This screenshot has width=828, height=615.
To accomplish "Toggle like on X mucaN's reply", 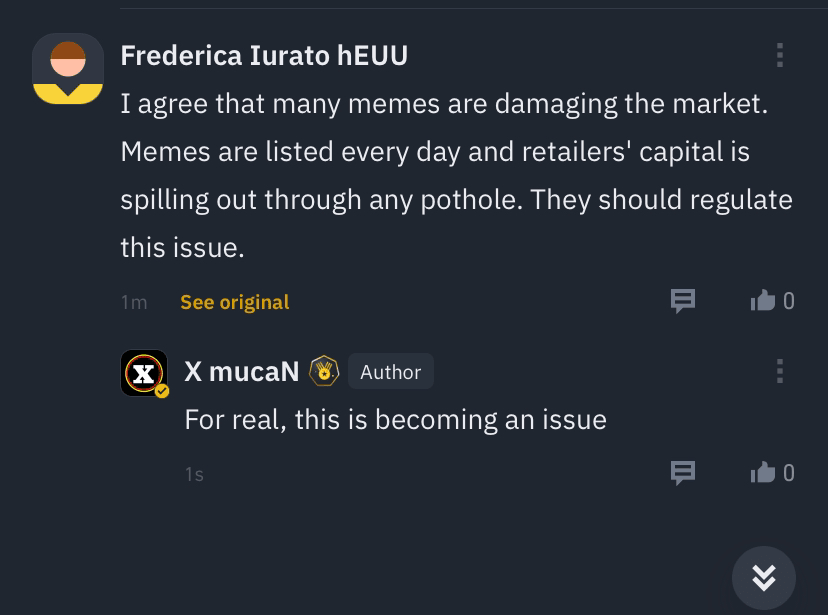I will tap(763, 472).
